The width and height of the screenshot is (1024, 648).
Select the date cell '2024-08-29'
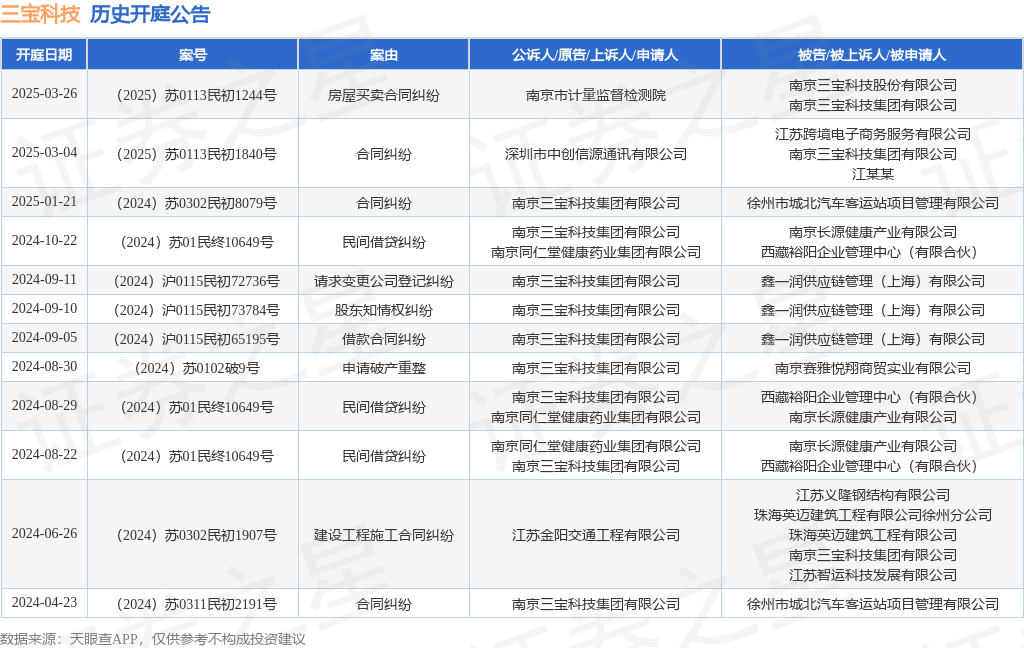(x=44, y=406)
